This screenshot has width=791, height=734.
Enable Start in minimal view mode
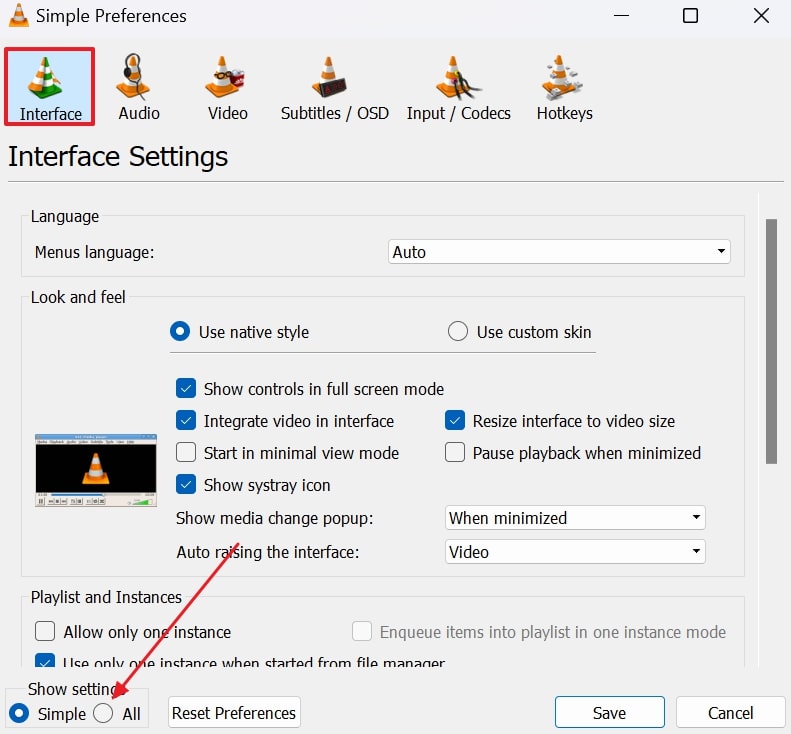pyautogui.click(x=186, y=453)
